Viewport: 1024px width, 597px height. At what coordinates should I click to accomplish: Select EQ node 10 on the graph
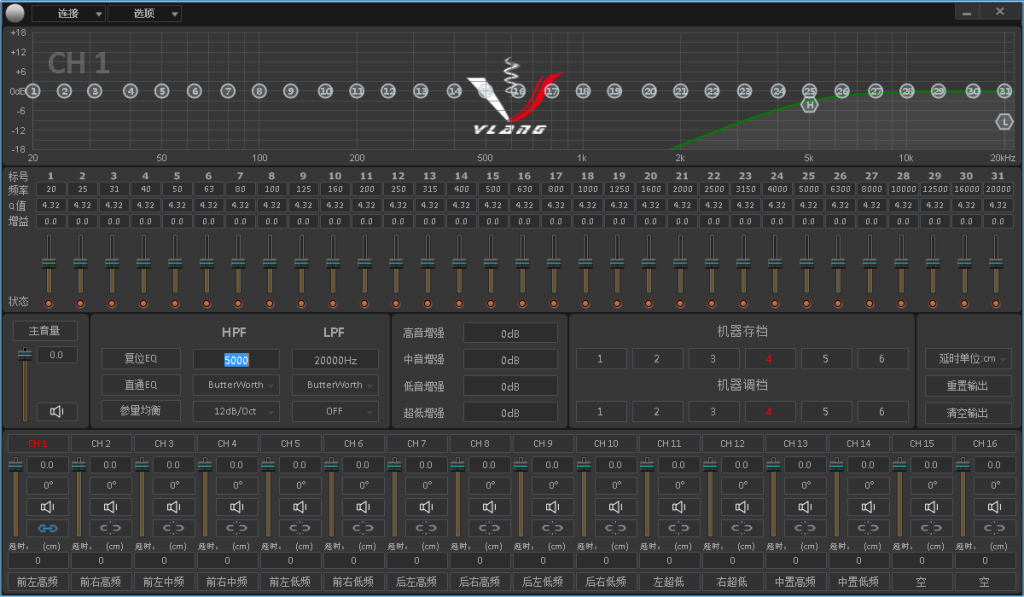click(x=325, y=91)
